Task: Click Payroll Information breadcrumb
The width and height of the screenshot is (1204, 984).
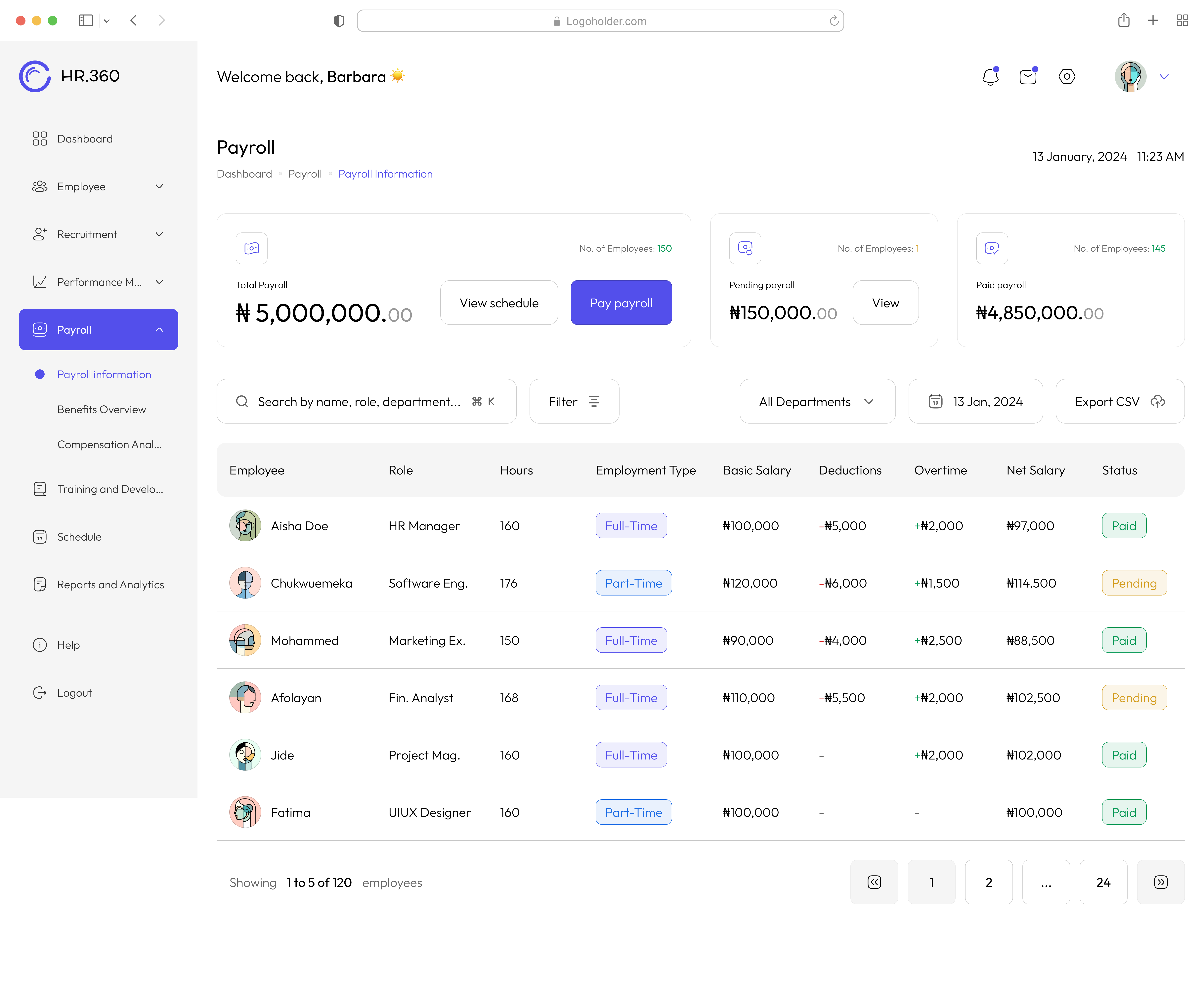Action: click(385, 174)
